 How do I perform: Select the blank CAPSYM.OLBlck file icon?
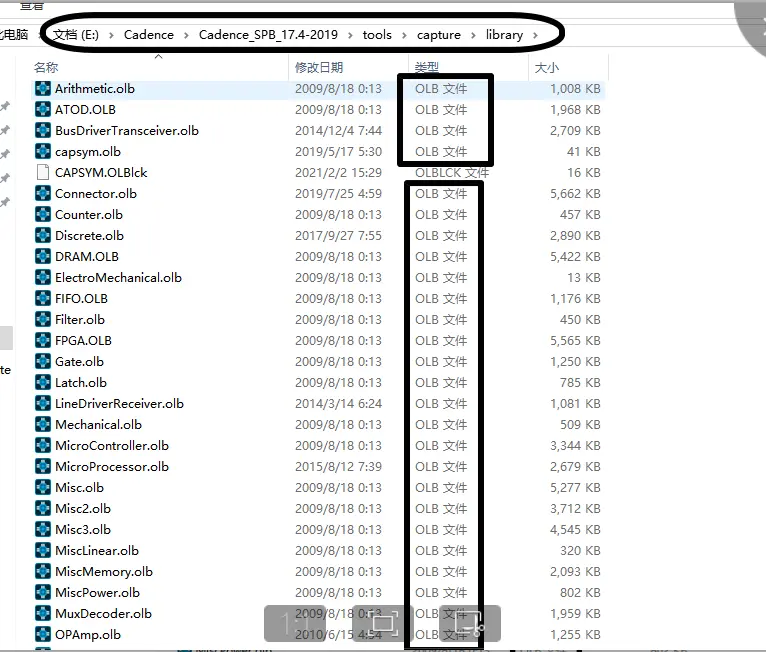click(43, 173)
